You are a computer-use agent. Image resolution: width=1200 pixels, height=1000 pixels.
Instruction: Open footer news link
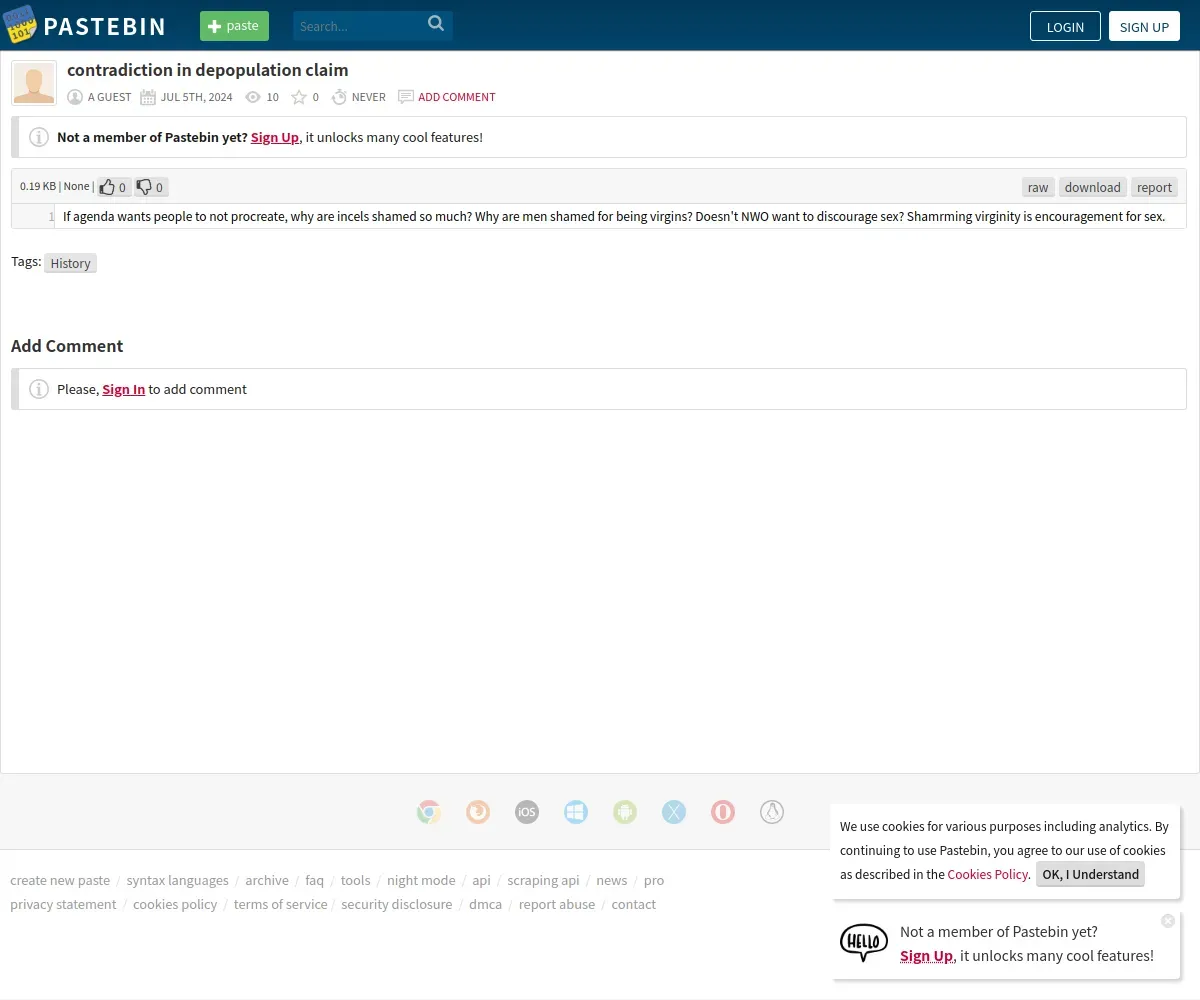click(612, 880)
